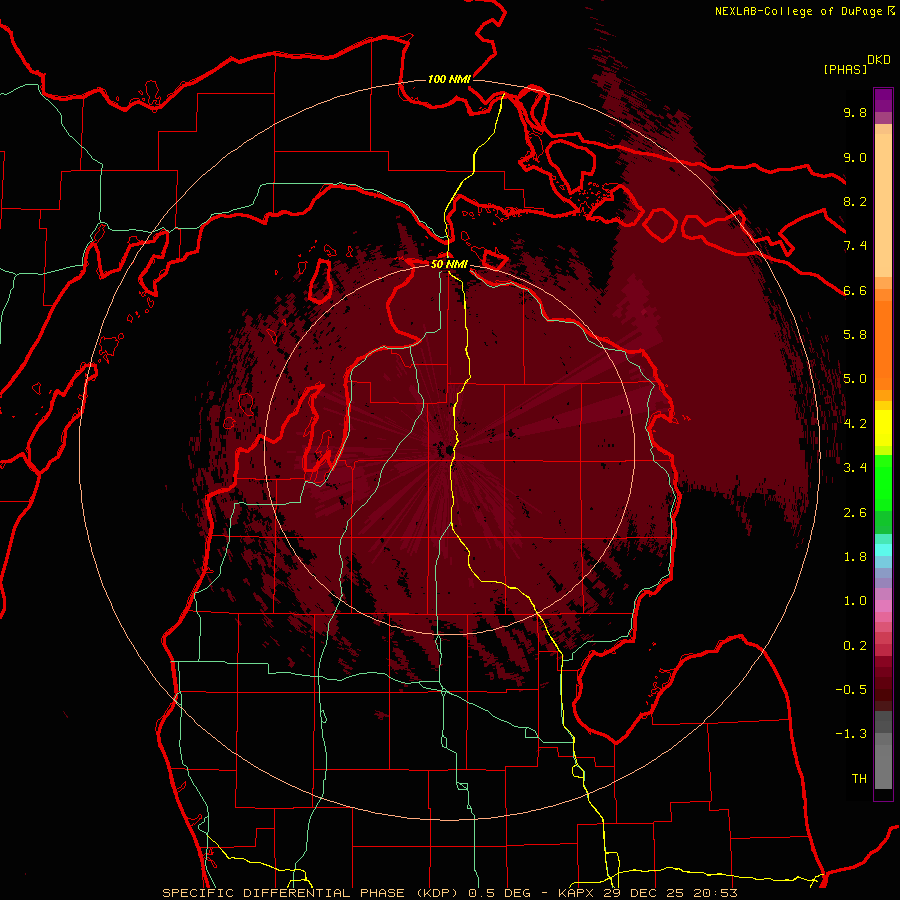
Task: Click the 9.0 color scale label
Action: pyautogui.click(x=855, y=158)
